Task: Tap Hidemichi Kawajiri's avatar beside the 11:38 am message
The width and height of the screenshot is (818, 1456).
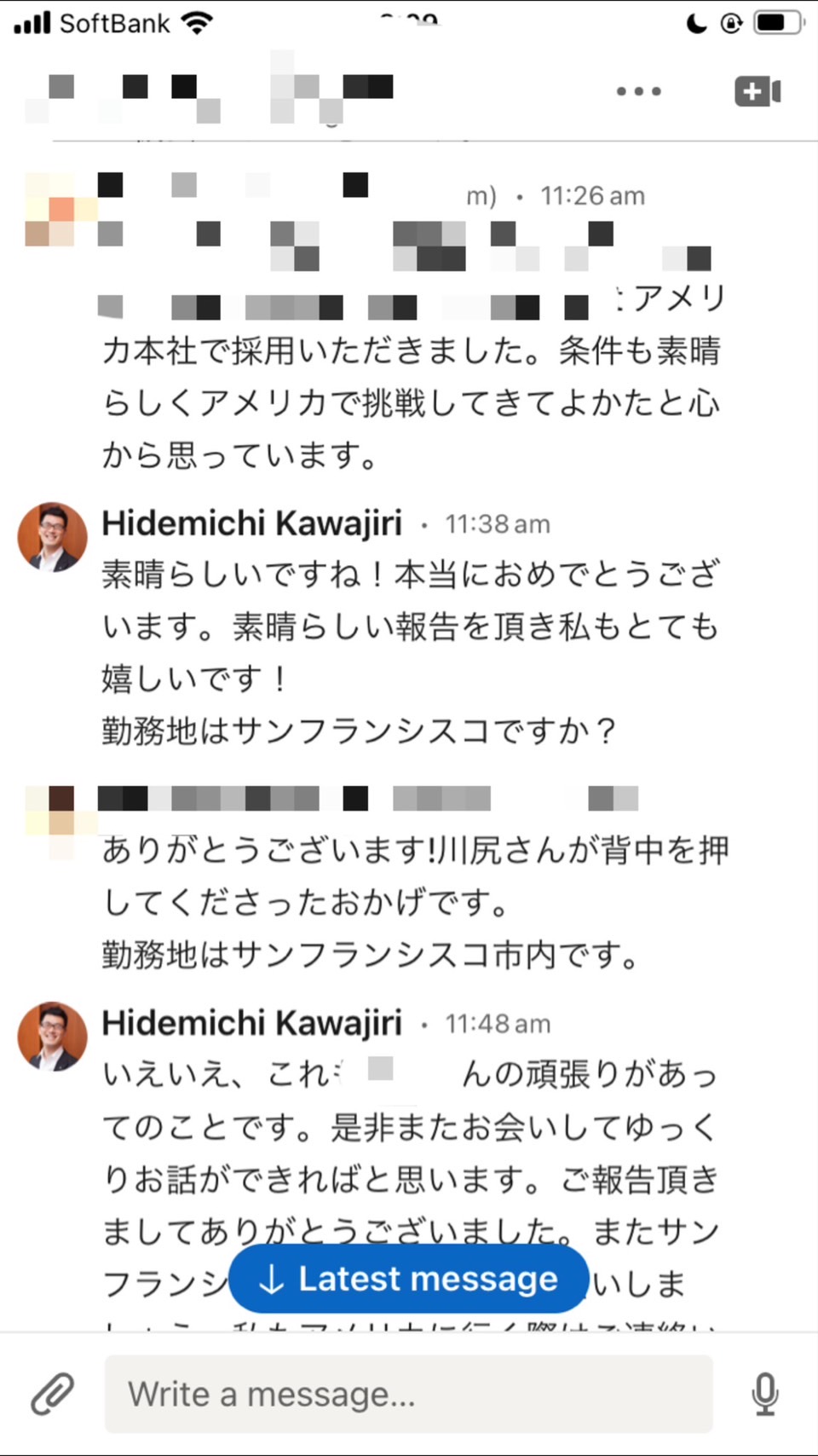Action: tap(53, 536)
